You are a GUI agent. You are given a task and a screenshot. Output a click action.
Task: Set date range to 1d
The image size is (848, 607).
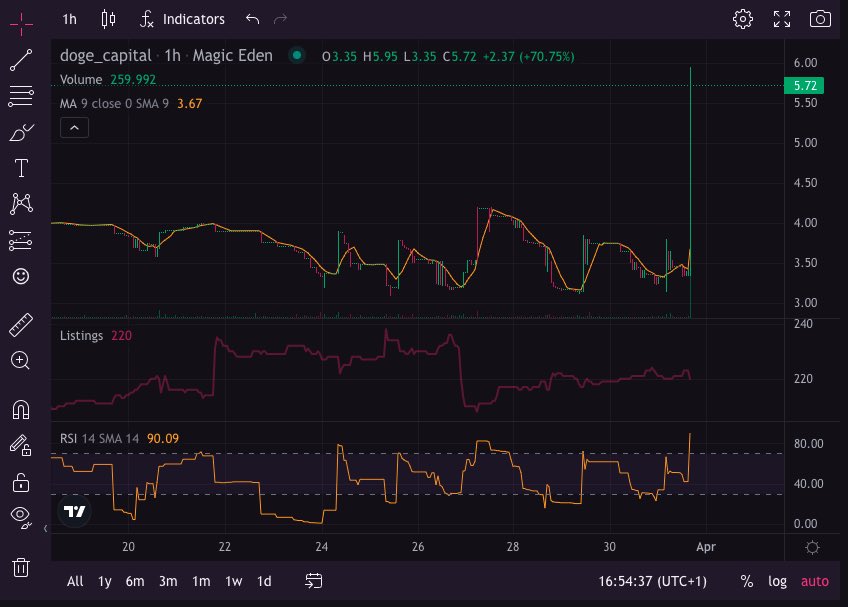pyautogui.click(x=264, y=582)
